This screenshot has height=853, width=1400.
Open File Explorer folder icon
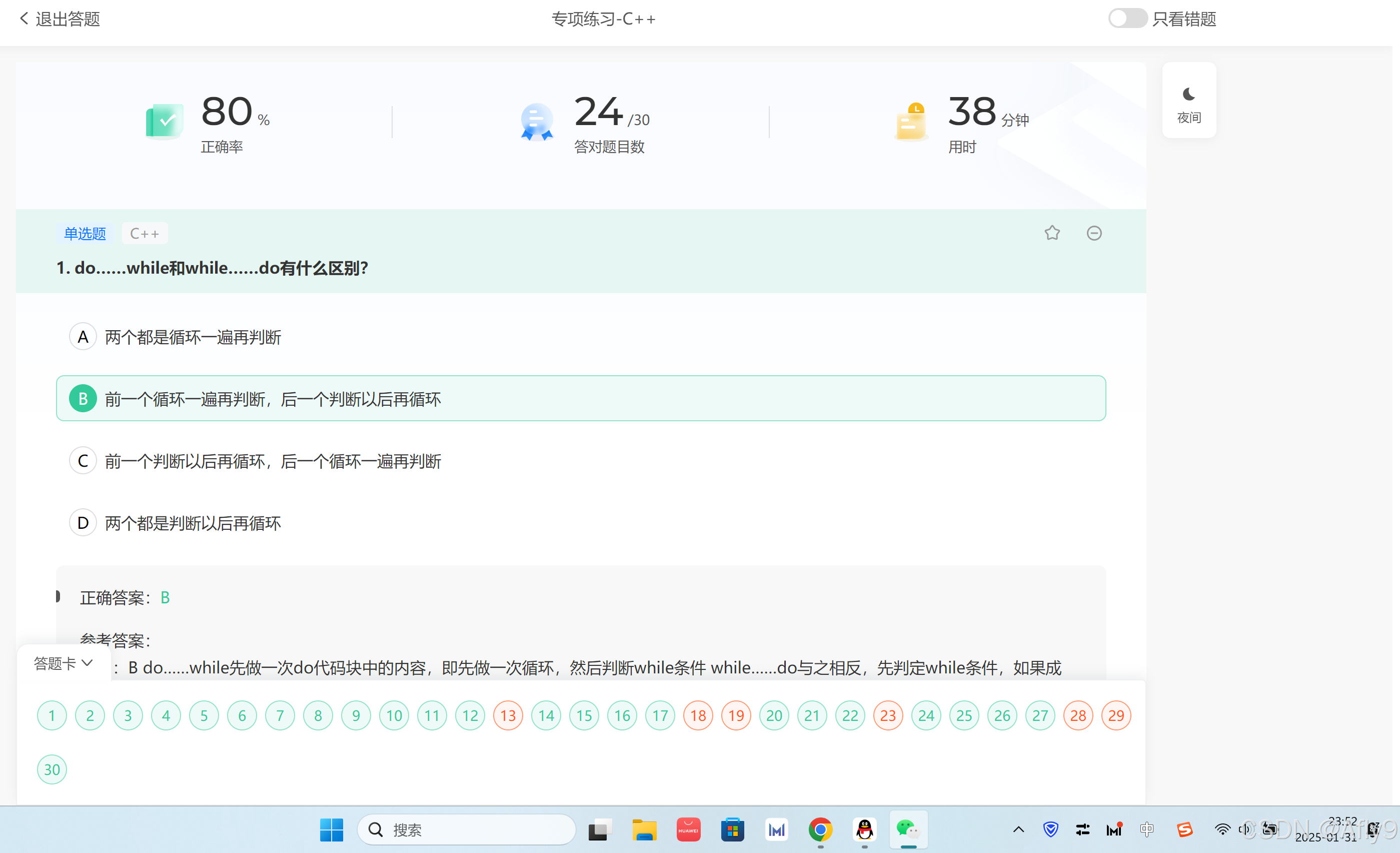644,829
